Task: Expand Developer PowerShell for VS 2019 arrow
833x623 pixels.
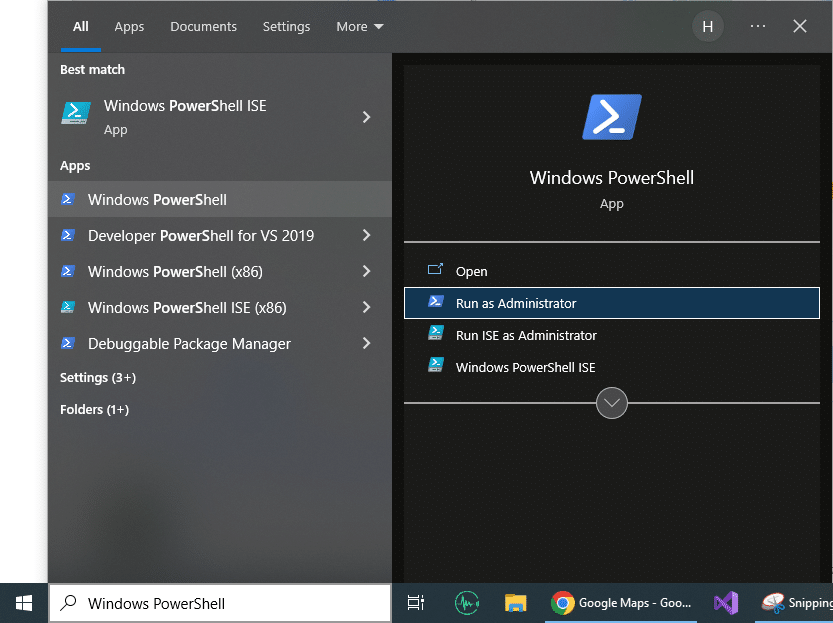Action: (x=366, y=235)
